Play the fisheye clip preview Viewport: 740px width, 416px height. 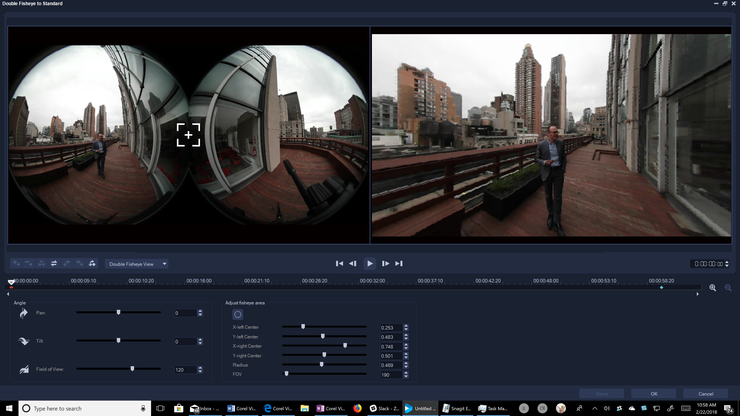click(370, 263)
